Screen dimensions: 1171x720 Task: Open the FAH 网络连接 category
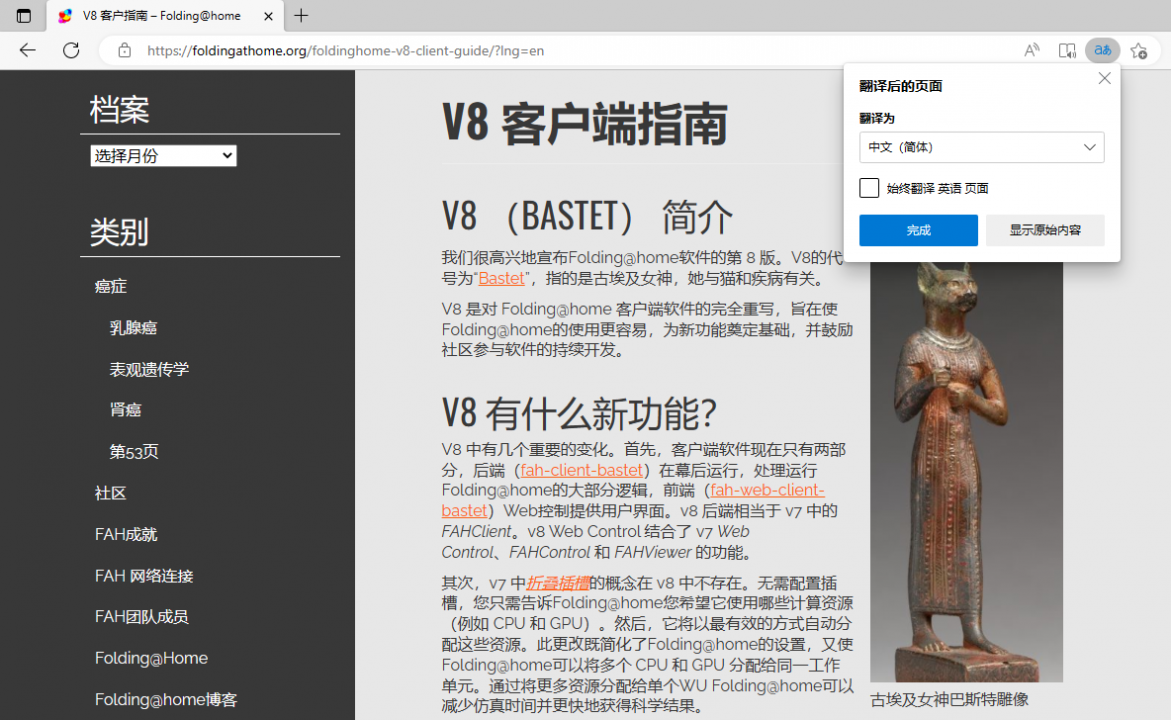pos(144,576)
